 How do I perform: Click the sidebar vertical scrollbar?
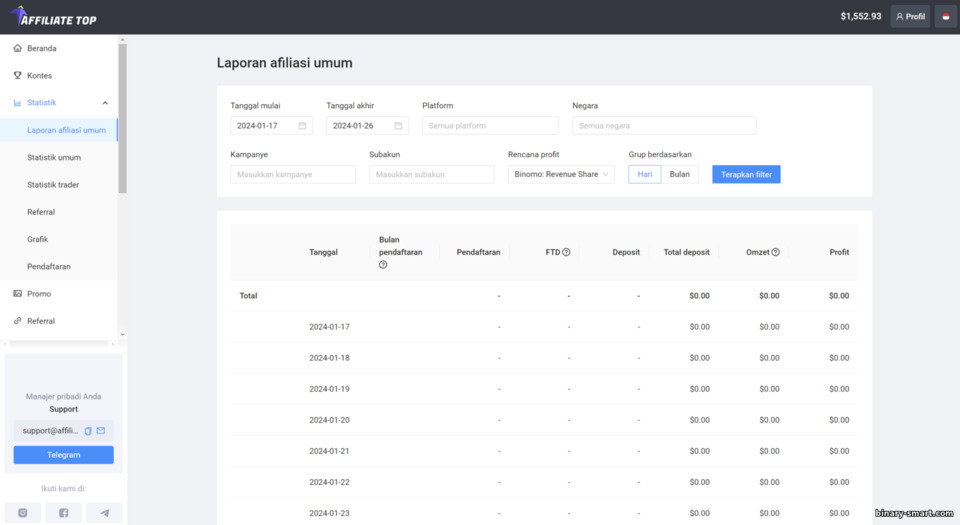[122, 119]
